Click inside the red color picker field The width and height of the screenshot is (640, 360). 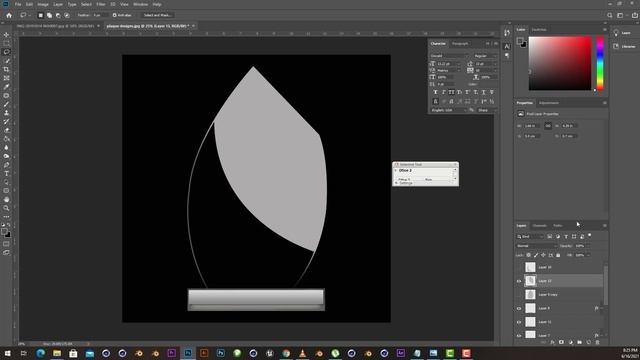pyautogui.click(x=560, y=63)
